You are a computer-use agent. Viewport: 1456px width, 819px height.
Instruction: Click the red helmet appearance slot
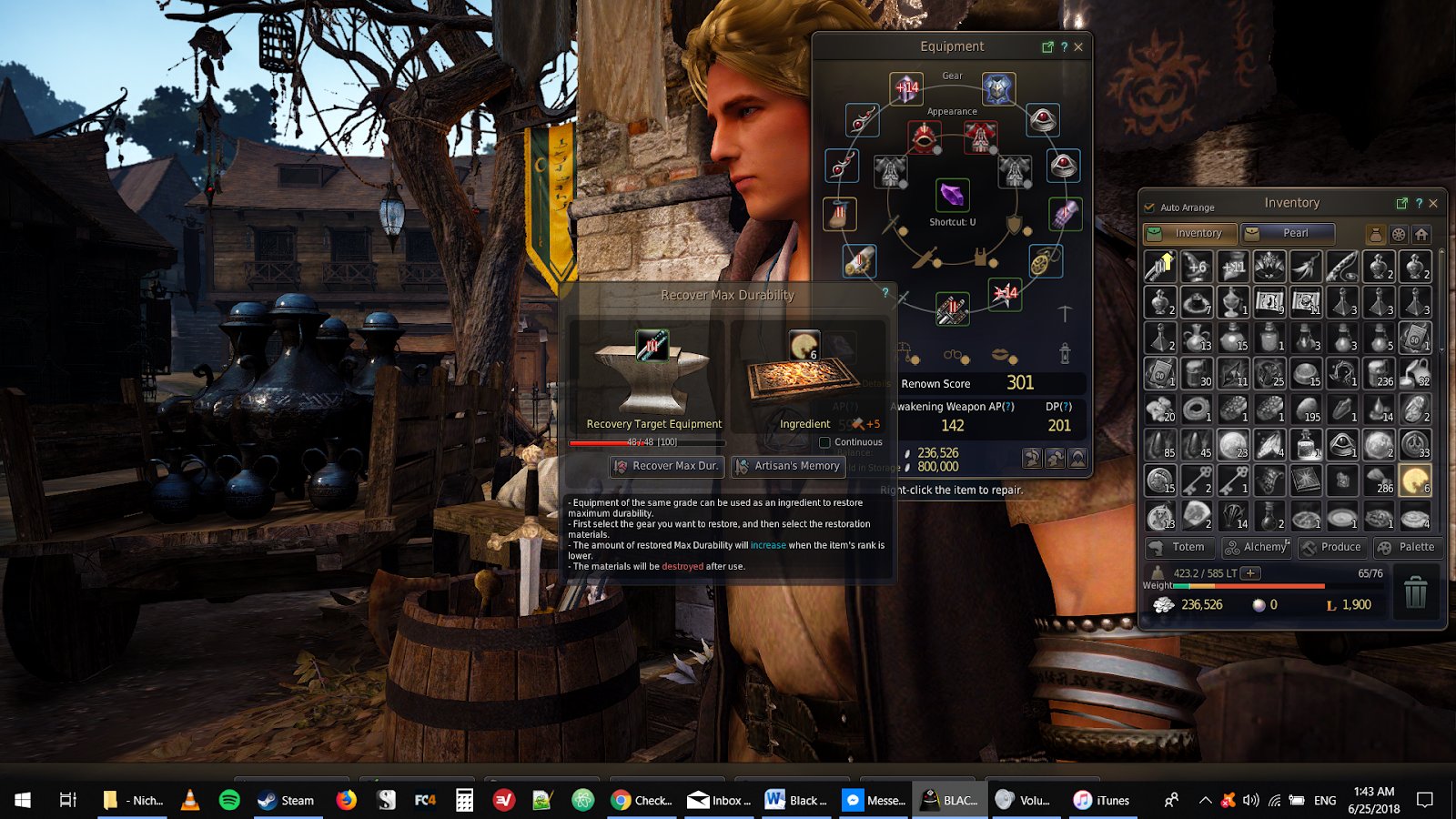pyautogui.click(x=925, y=138)
